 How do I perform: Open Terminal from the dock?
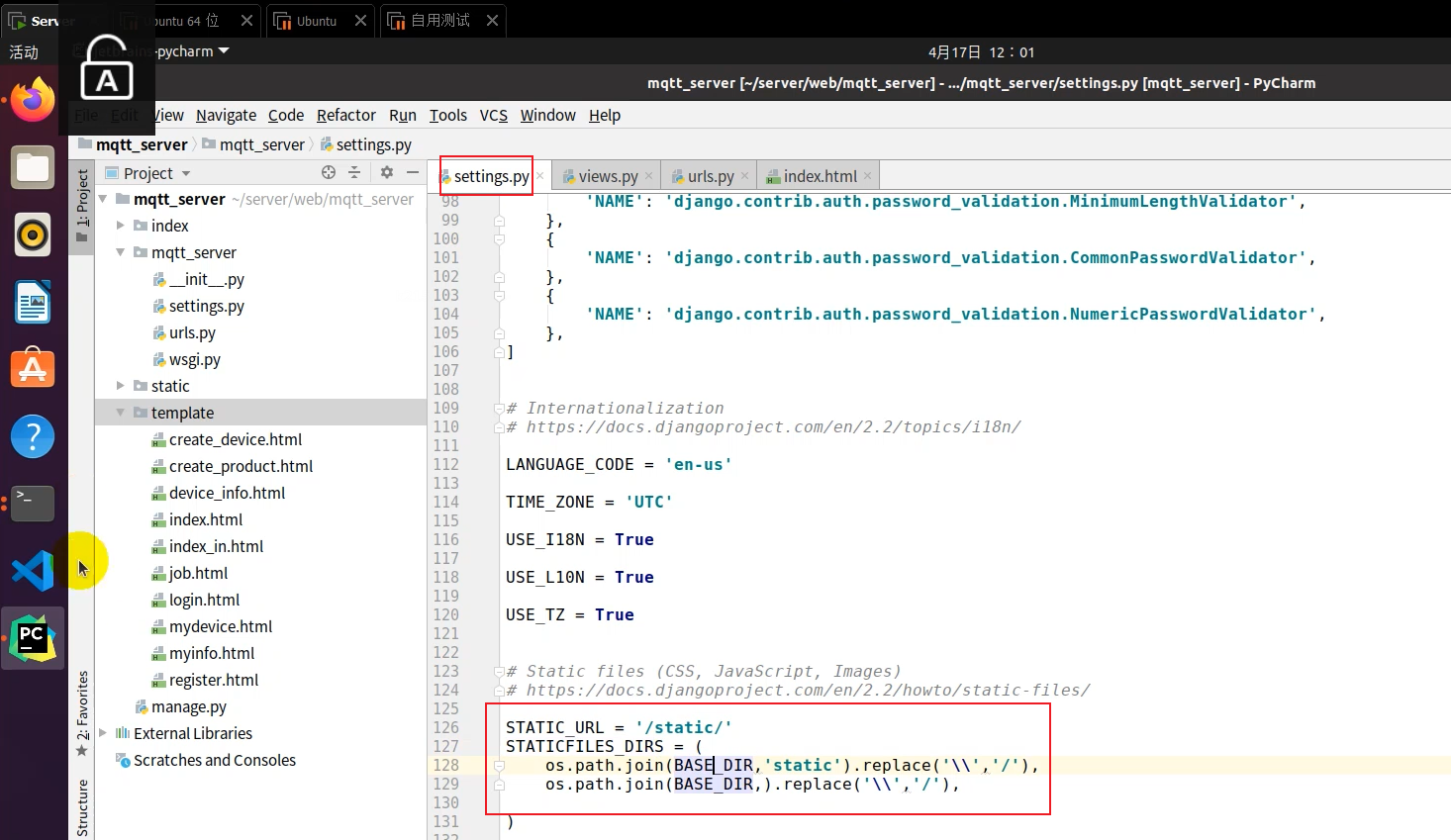pos(33,504)
